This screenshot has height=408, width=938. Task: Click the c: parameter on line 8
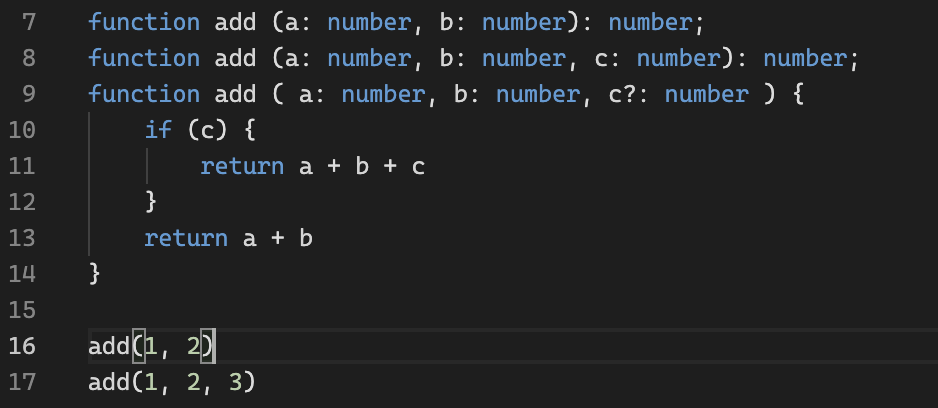[x=607, y=58]
